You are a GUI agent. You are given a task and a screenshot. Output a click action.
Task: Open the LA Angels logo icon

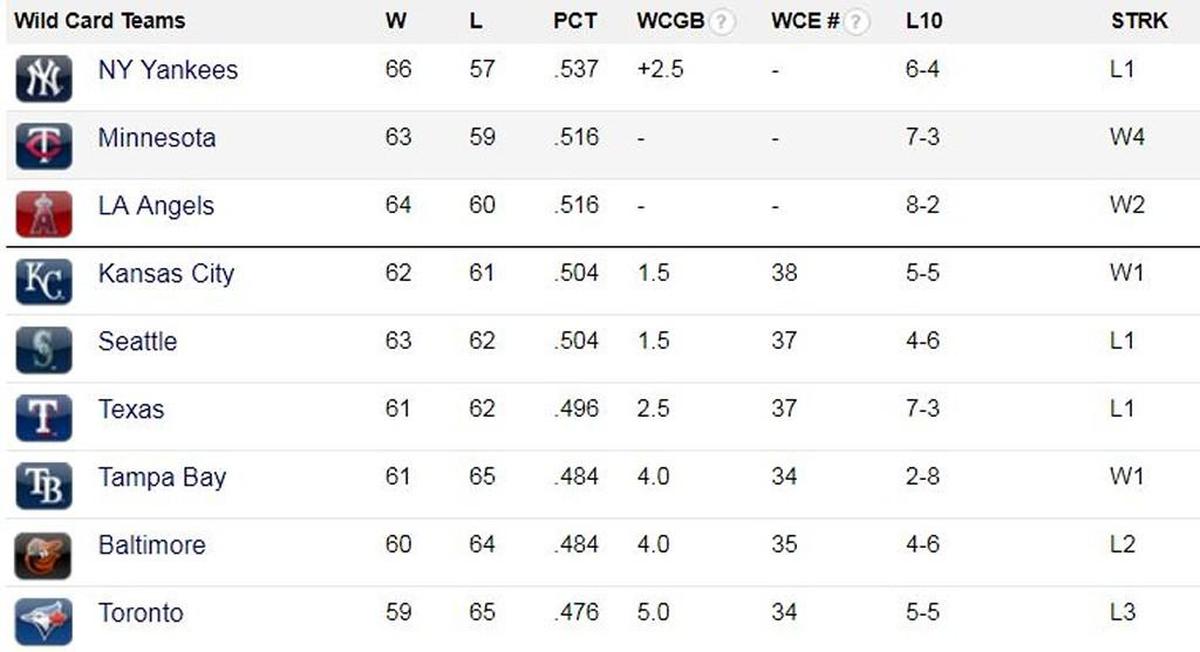point(43,214)
